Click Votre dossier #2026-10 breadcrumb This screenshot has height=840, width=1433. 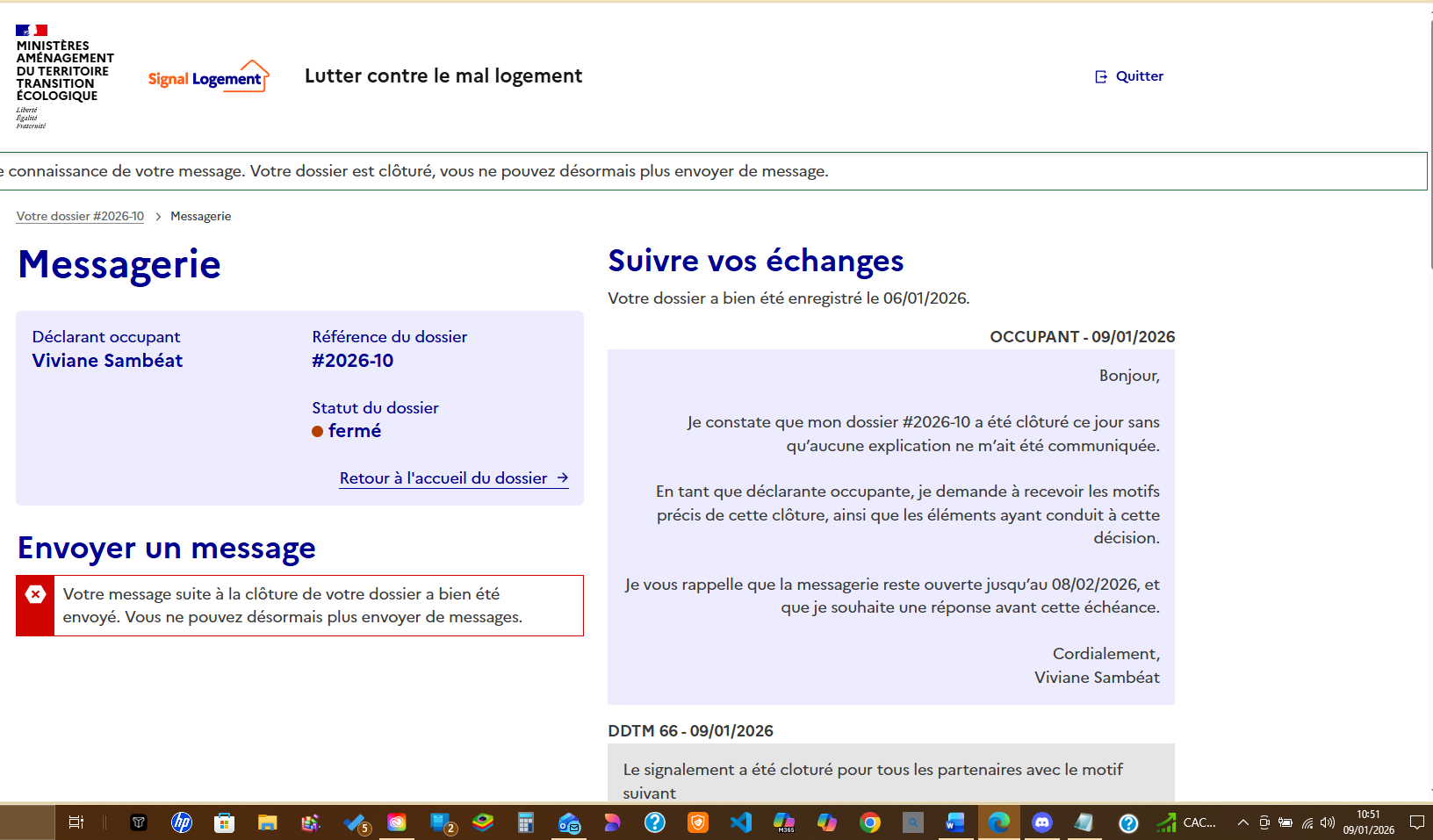point(80,217)
